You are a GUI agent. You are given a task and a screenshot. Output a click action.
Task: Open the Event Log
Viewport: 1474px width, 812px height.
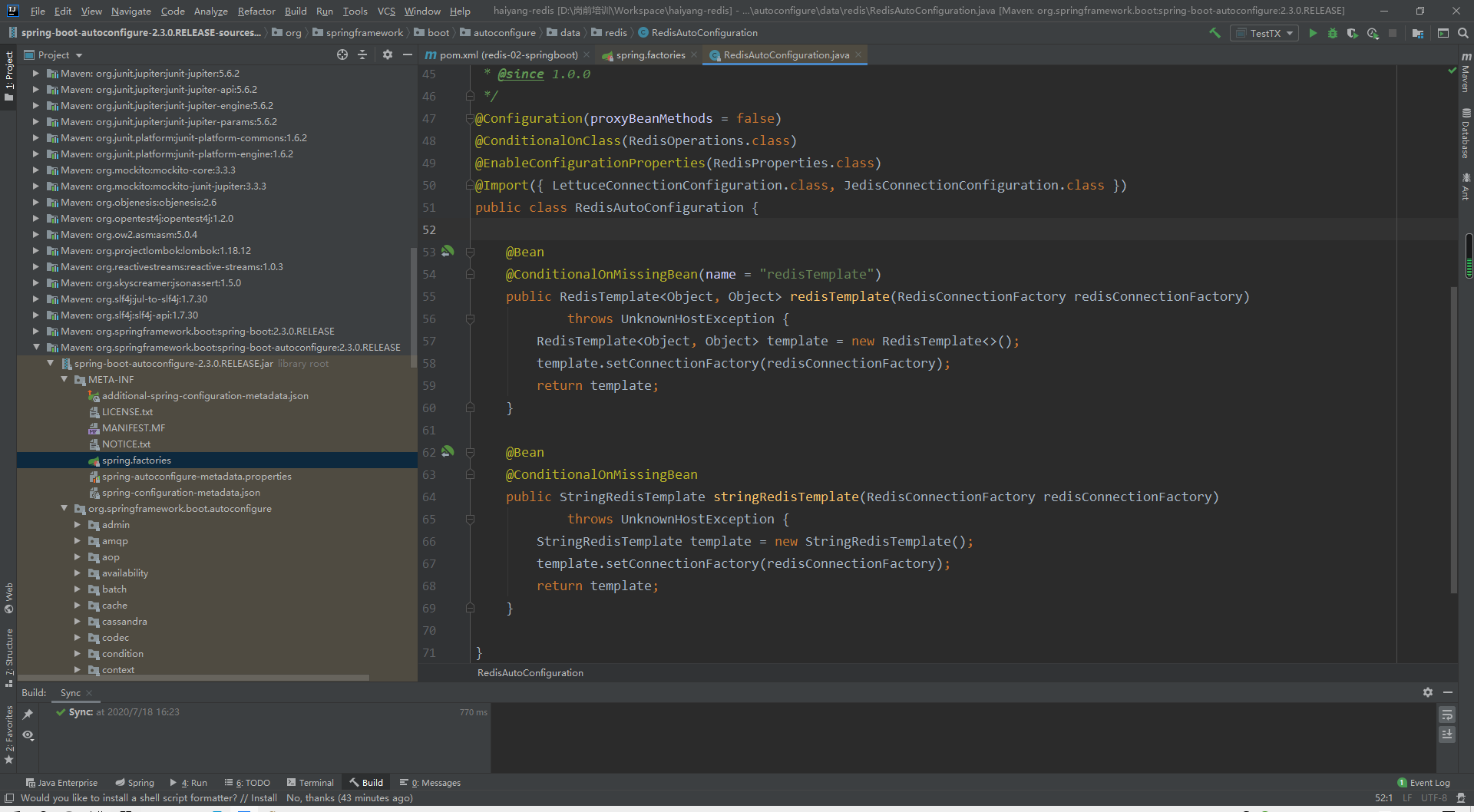[1424, 783]
